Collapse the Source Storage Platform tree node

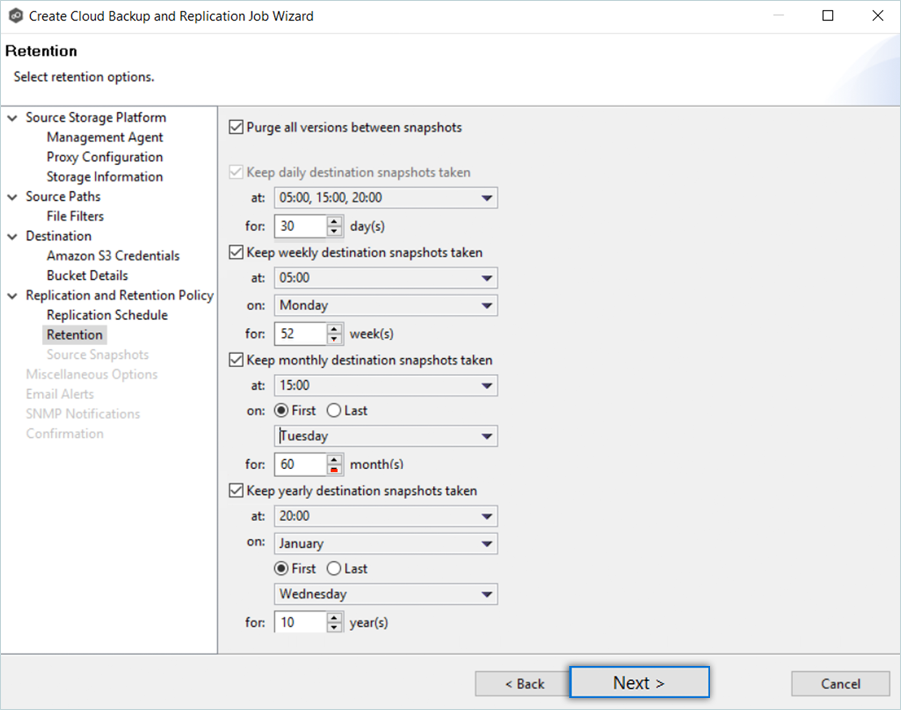(12, 118)
